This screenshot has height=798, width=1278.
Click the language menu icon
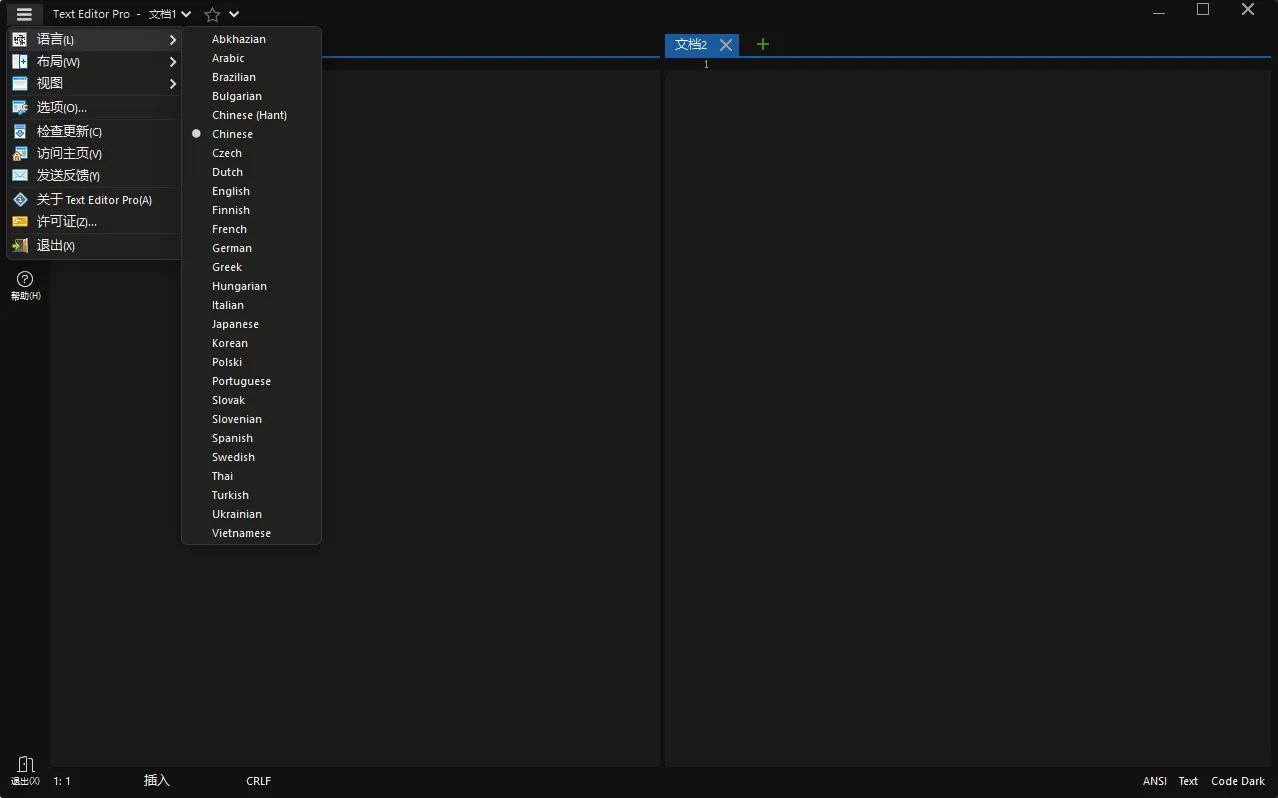pyautogui.click(x=20, y=39)
